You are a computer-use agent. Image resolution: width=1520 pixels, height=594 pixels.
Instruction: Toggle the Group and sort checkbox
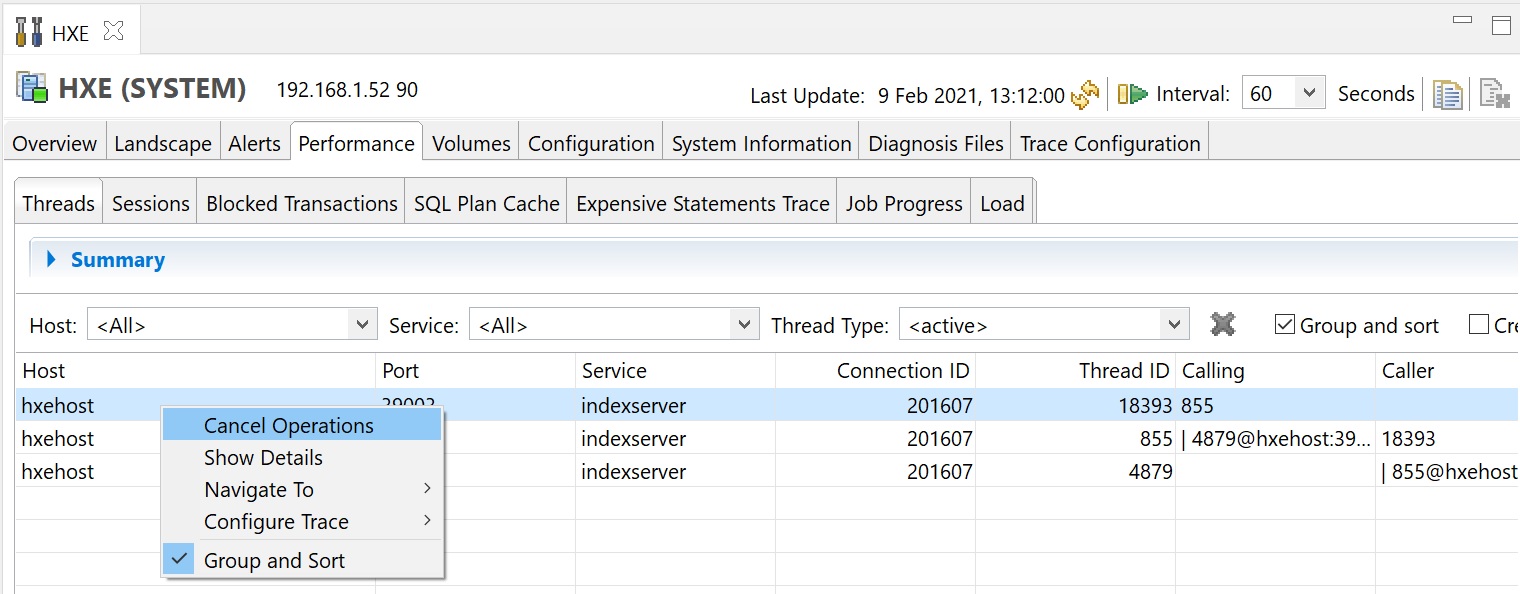coord(1285,325)
